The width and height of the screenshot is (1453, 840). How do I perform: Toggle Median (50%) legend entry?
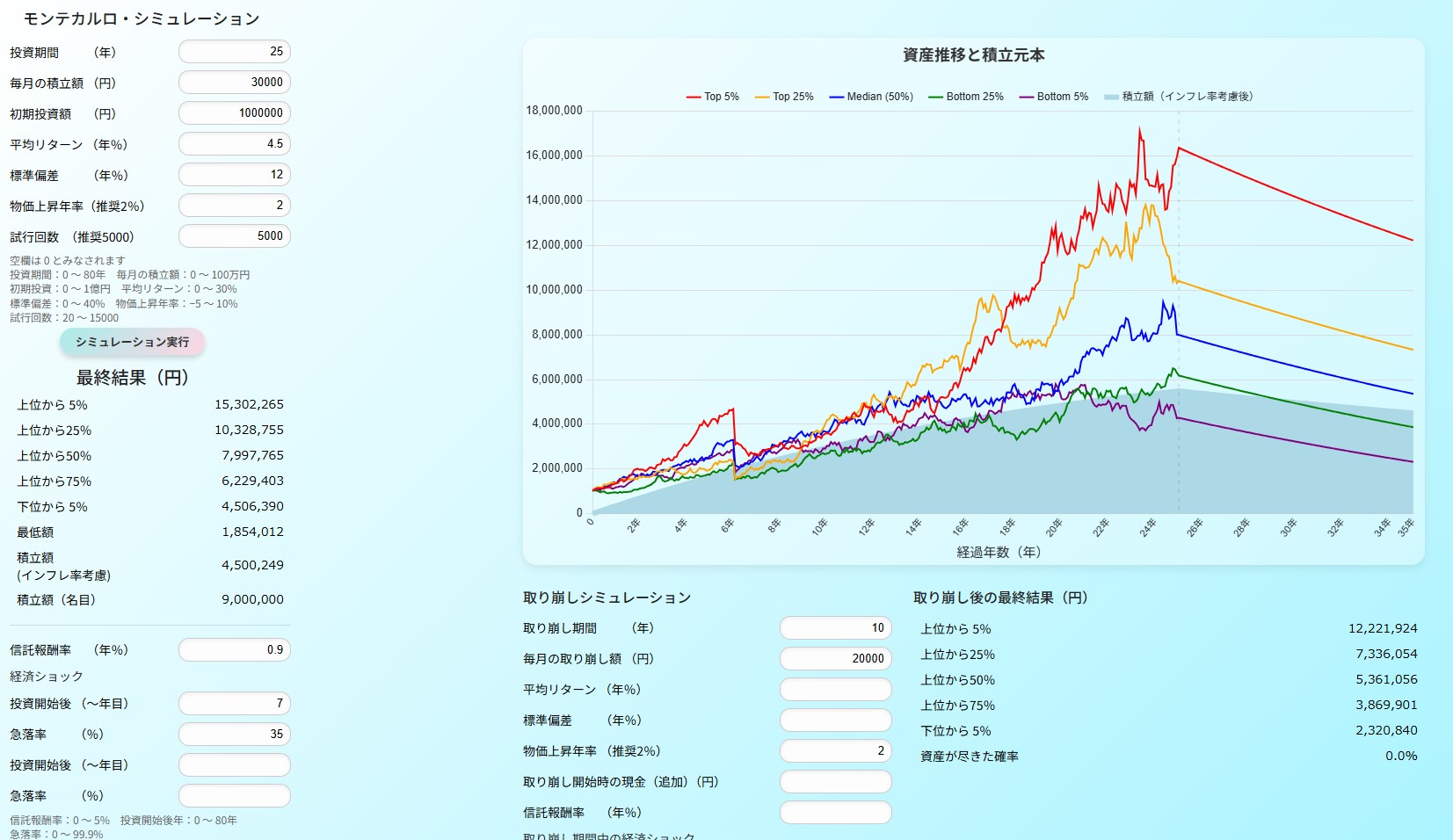[x=870, y=97]
